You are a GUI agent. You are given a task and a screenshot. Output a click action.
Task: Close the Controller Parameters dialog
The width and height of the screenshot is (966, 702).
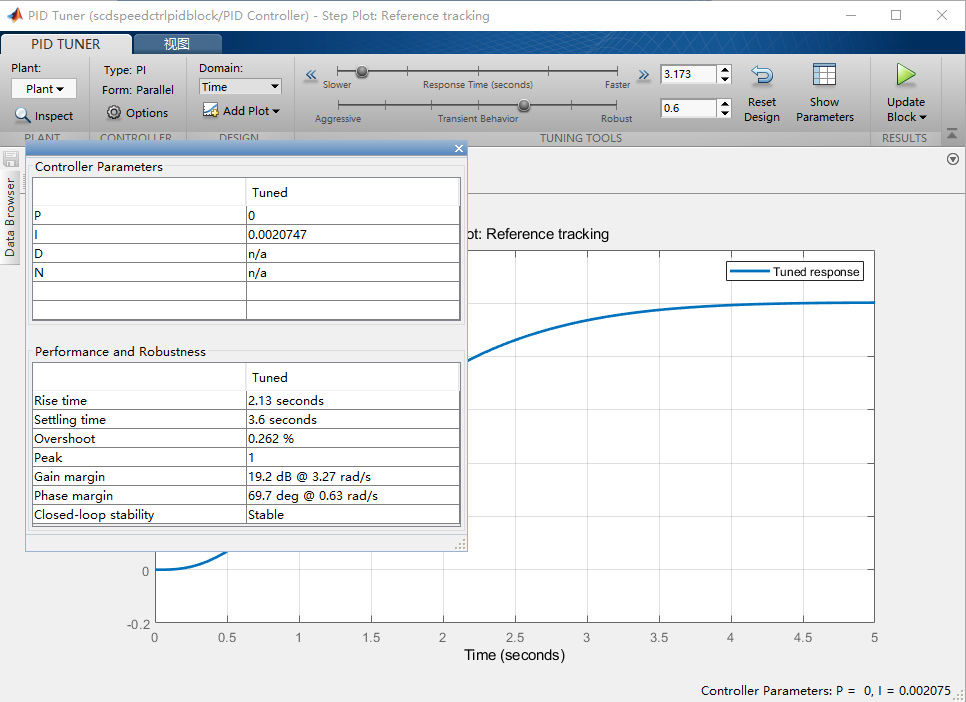click(458, 148)
